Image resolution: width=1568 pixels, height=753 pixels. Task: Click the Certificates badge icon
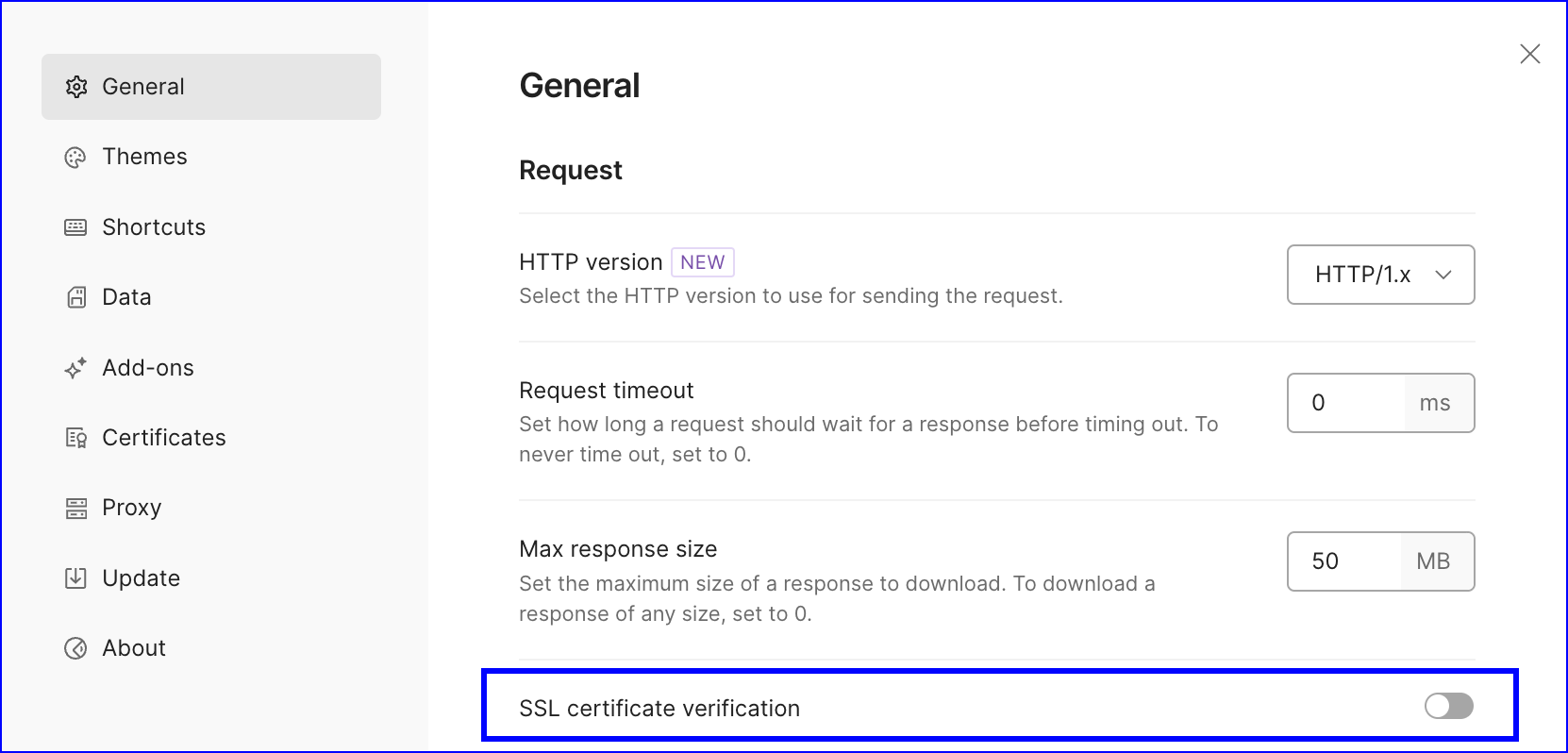pyautogui.click(x=76, y=438)
